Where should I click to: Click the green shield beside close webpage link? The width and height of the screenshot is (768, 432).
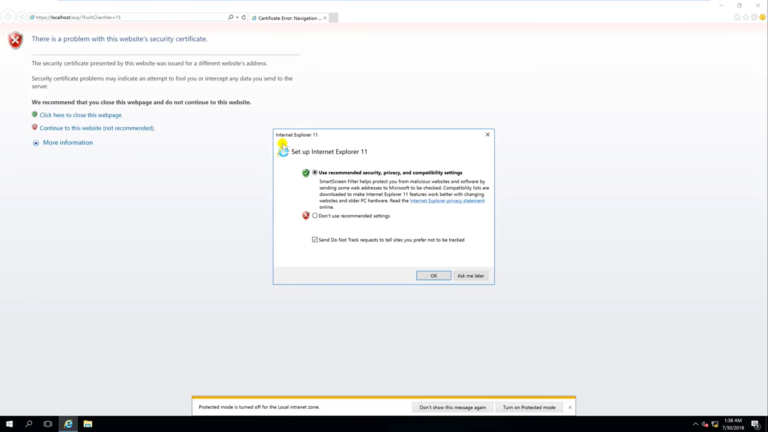click(x=34, y=115)
